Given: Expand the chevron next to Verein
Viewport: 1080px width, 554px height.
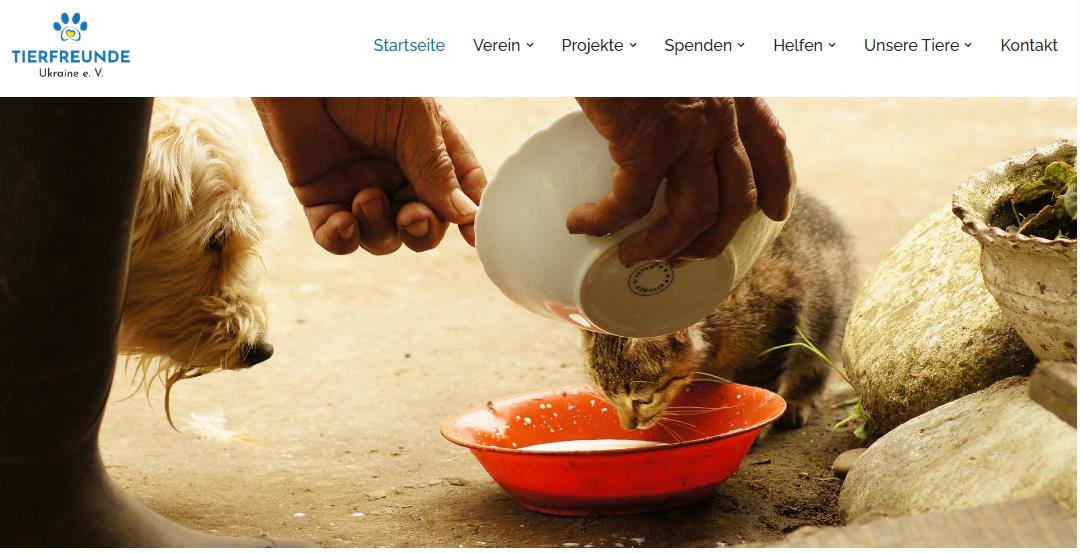Looking at the screenshot, I should (530, 45).
